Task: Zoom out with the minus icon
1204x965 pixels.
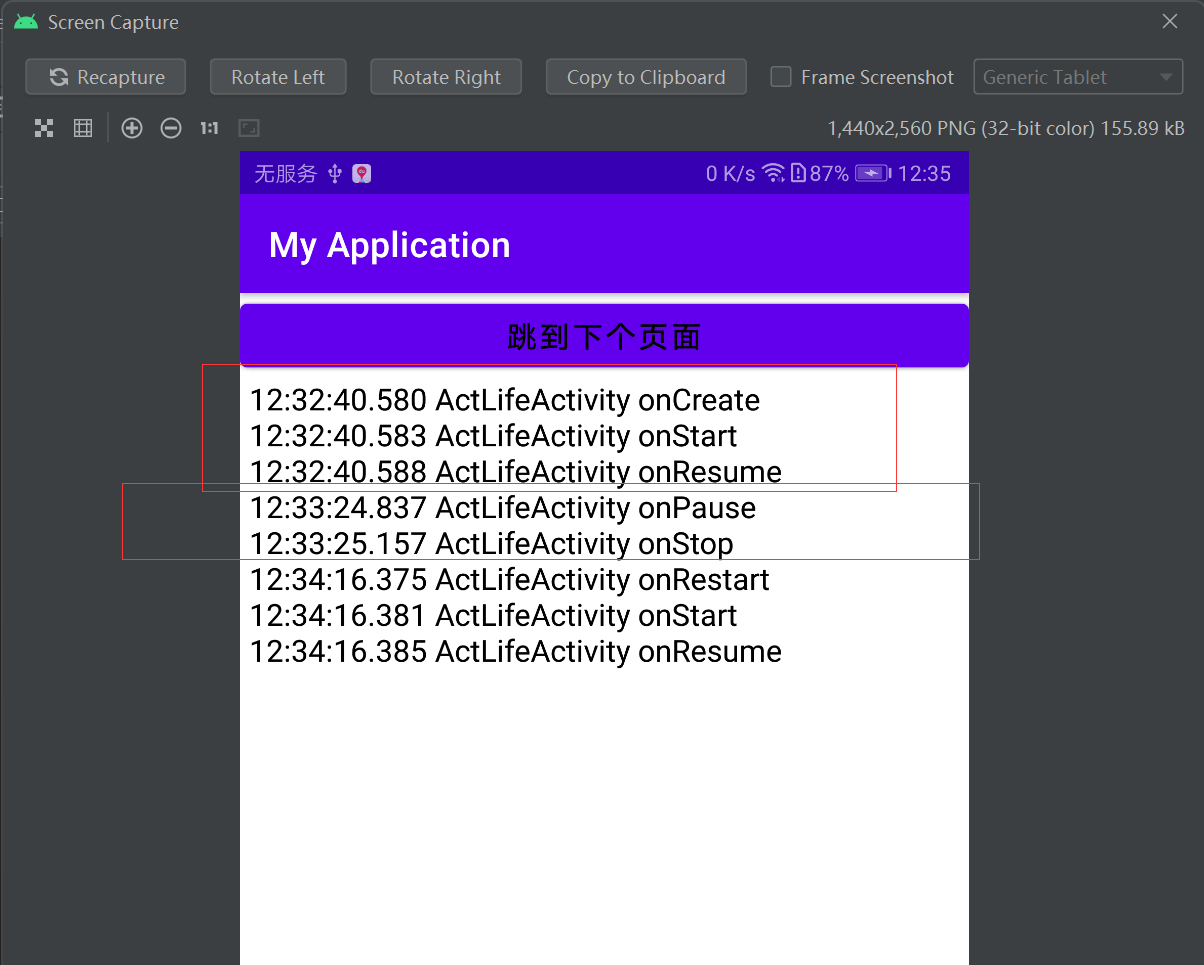Action: click(x=171, y=128)
